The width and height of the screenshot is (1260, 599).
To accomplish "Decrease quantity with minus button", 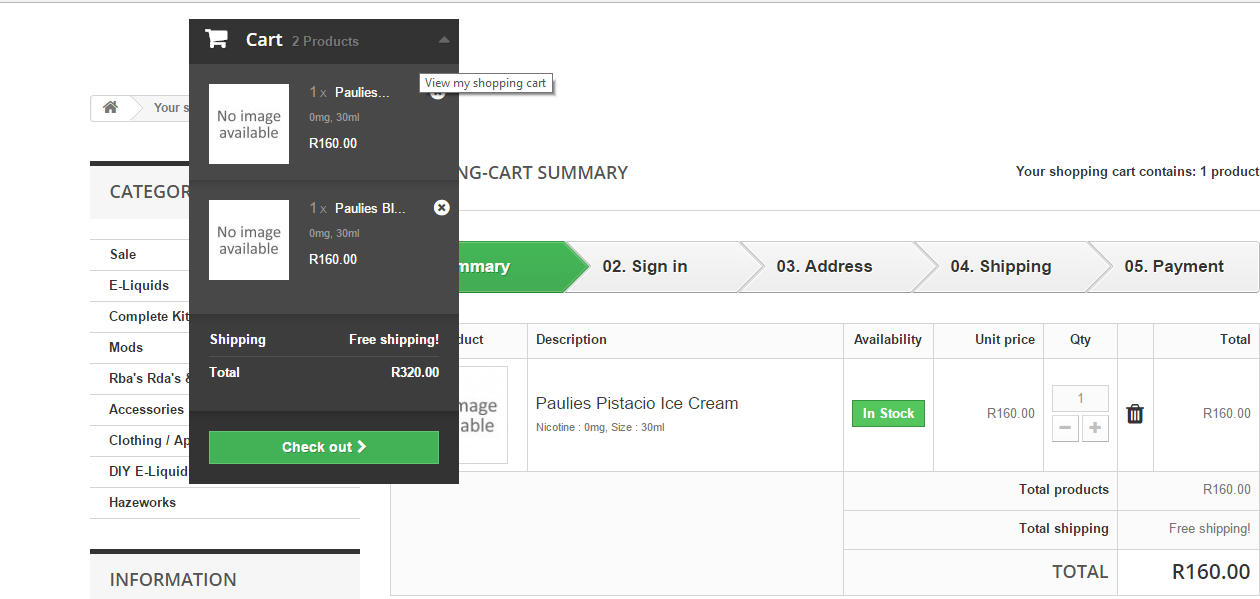I will tap(1066, 429).
